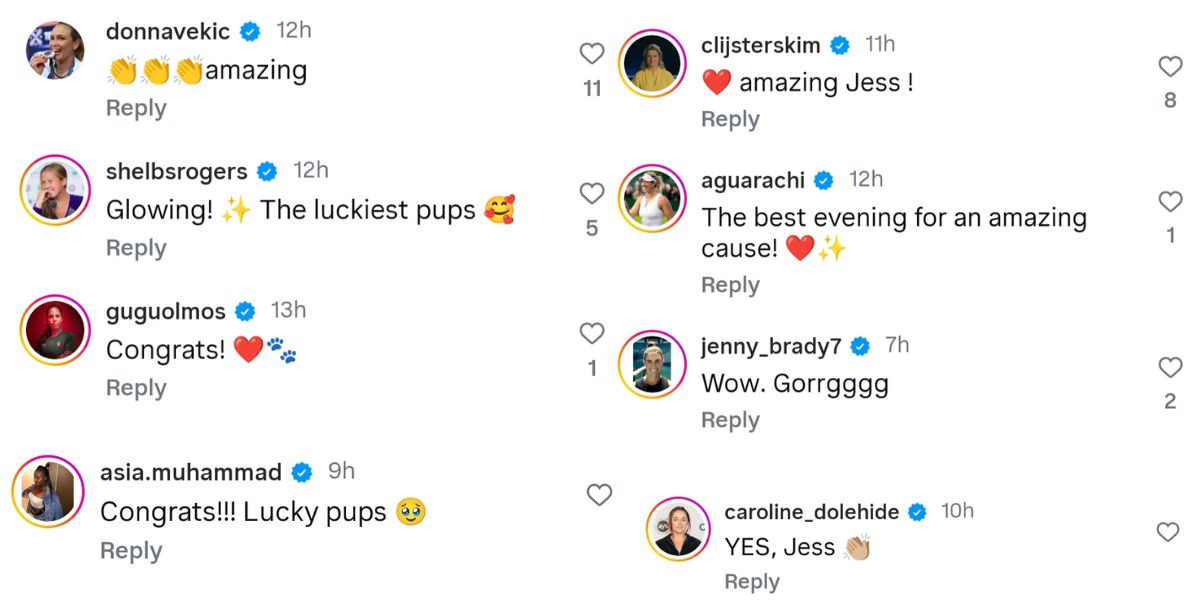The image size is (1200, 600).
Task: Open donnavekic's profile by clicking the username
Action: 167,30
